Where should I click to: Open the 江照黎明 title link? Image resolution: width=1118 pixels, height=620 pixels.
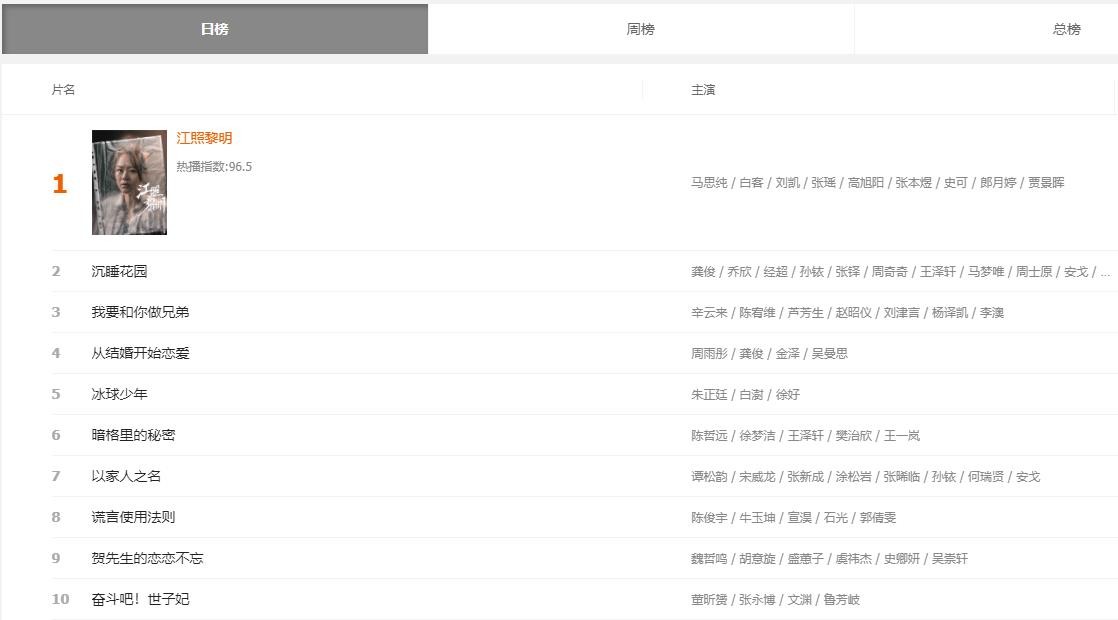pos(204,138)
